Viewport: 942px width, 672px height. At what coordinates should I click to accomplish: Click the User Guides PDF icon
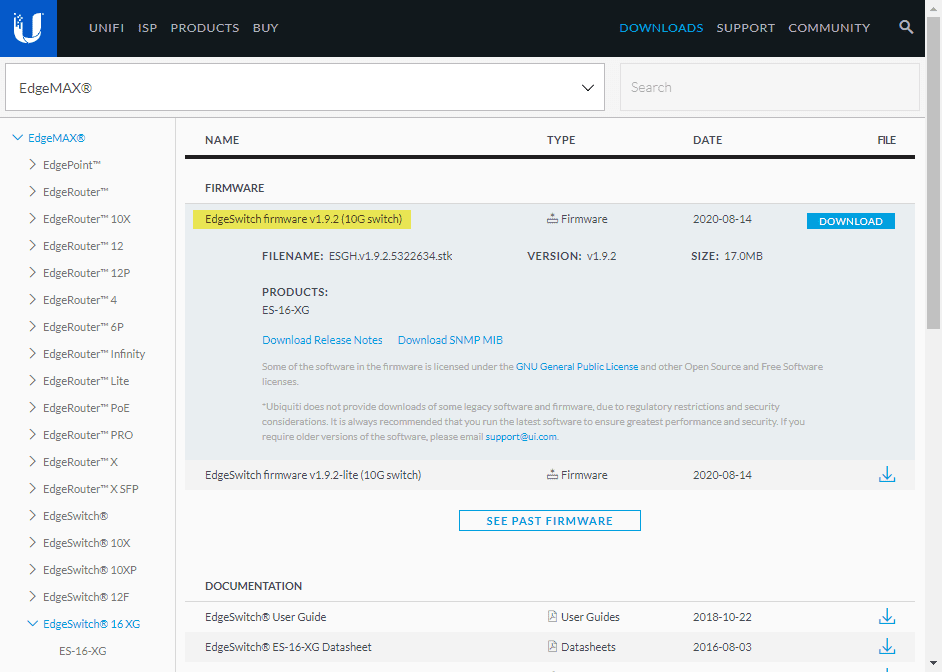click(x=552, y=616)
